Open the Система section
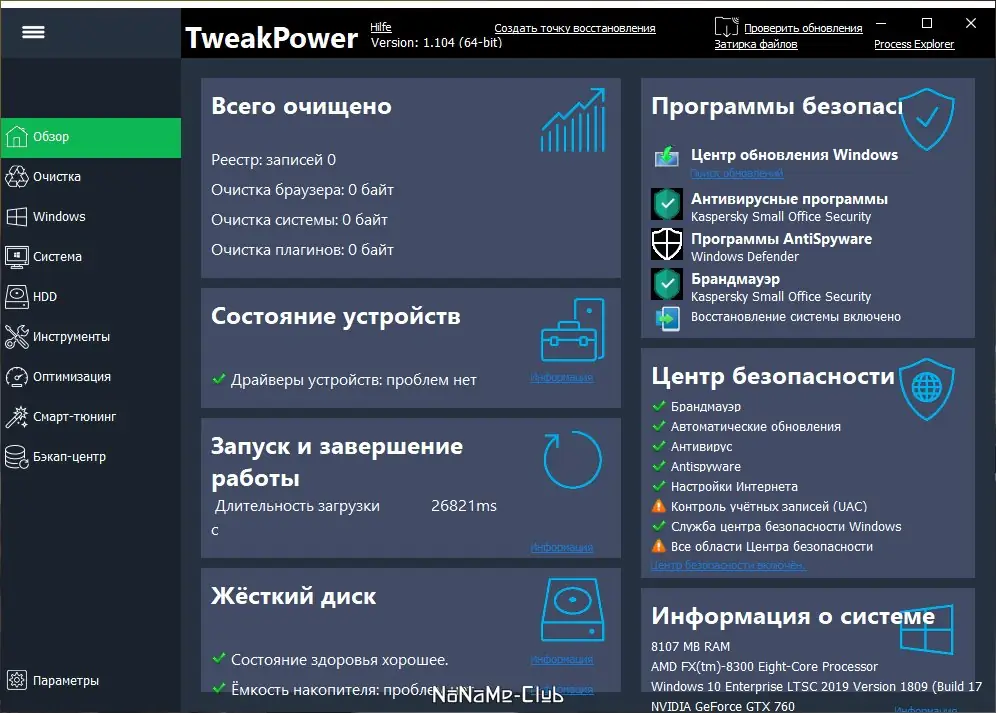Viewport: 996px width, 713px height. coord(60,256)
